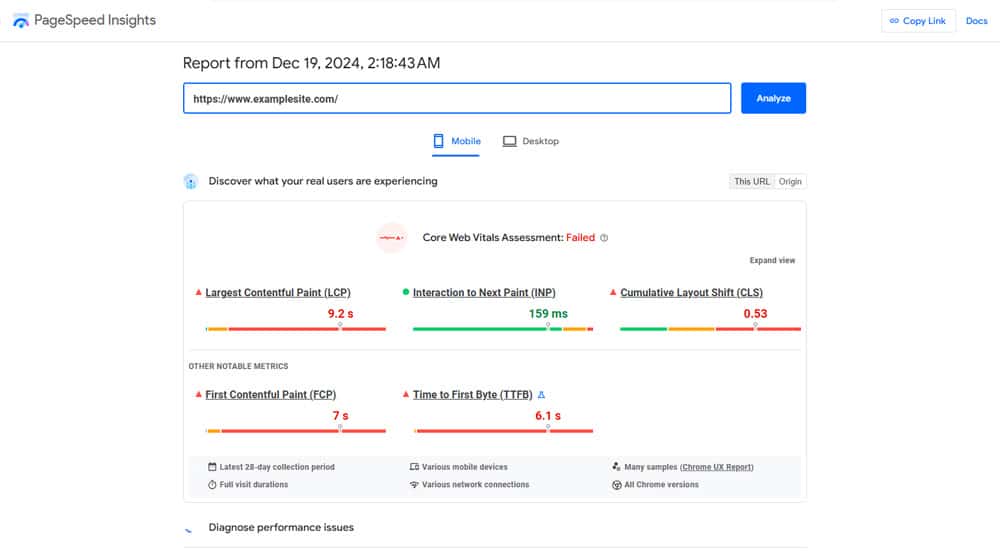1000x560 pixels.
Task: Click Various network connections text
Action: click(x=475, y=485)
